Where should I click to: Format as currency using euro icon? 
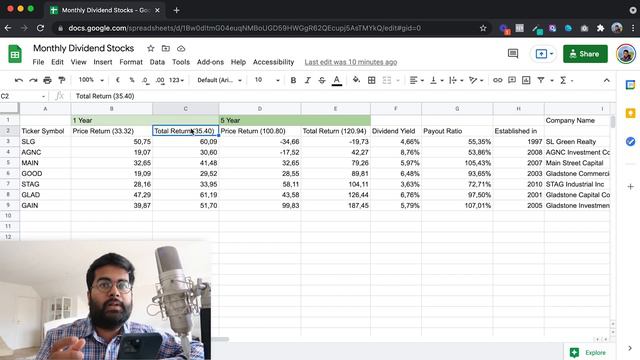click(118, 80)
